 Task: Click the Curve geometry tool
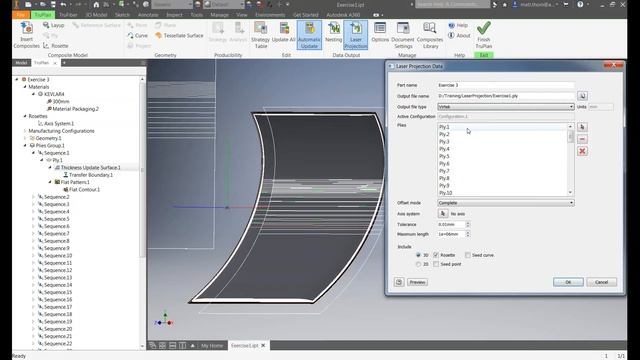tap(137, 36)
